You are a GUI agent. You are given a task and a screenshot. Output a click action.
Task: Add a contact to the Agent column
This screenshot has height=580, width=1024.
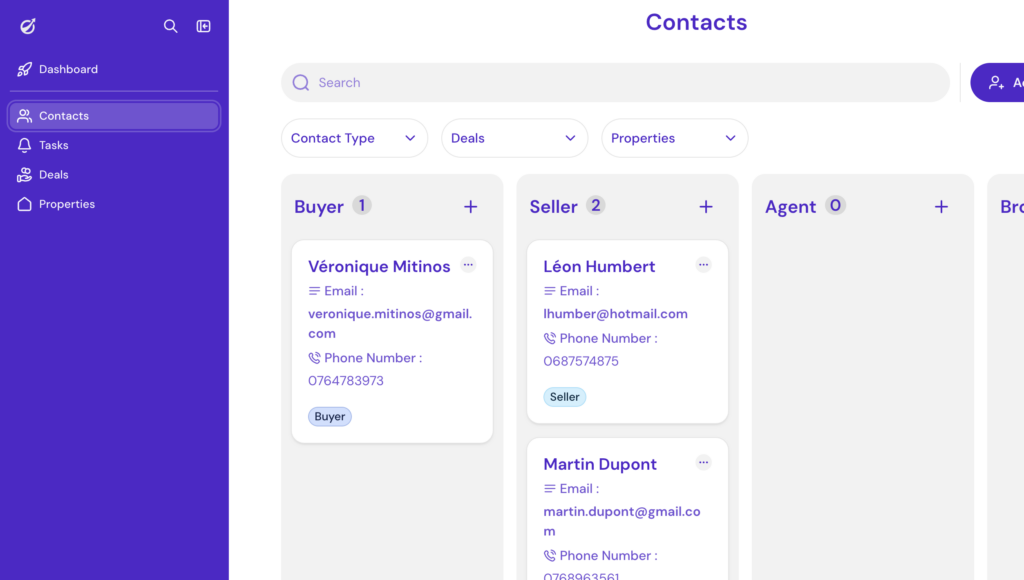(x=941, y=207)
